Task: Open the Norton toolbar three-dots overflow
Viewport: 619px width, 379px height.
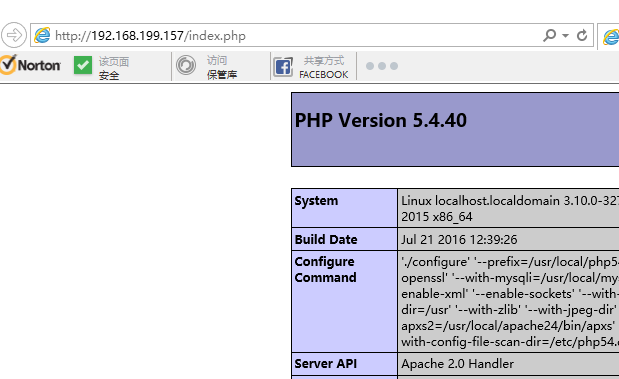Action: pyautogui.click(x=382, y=66)
